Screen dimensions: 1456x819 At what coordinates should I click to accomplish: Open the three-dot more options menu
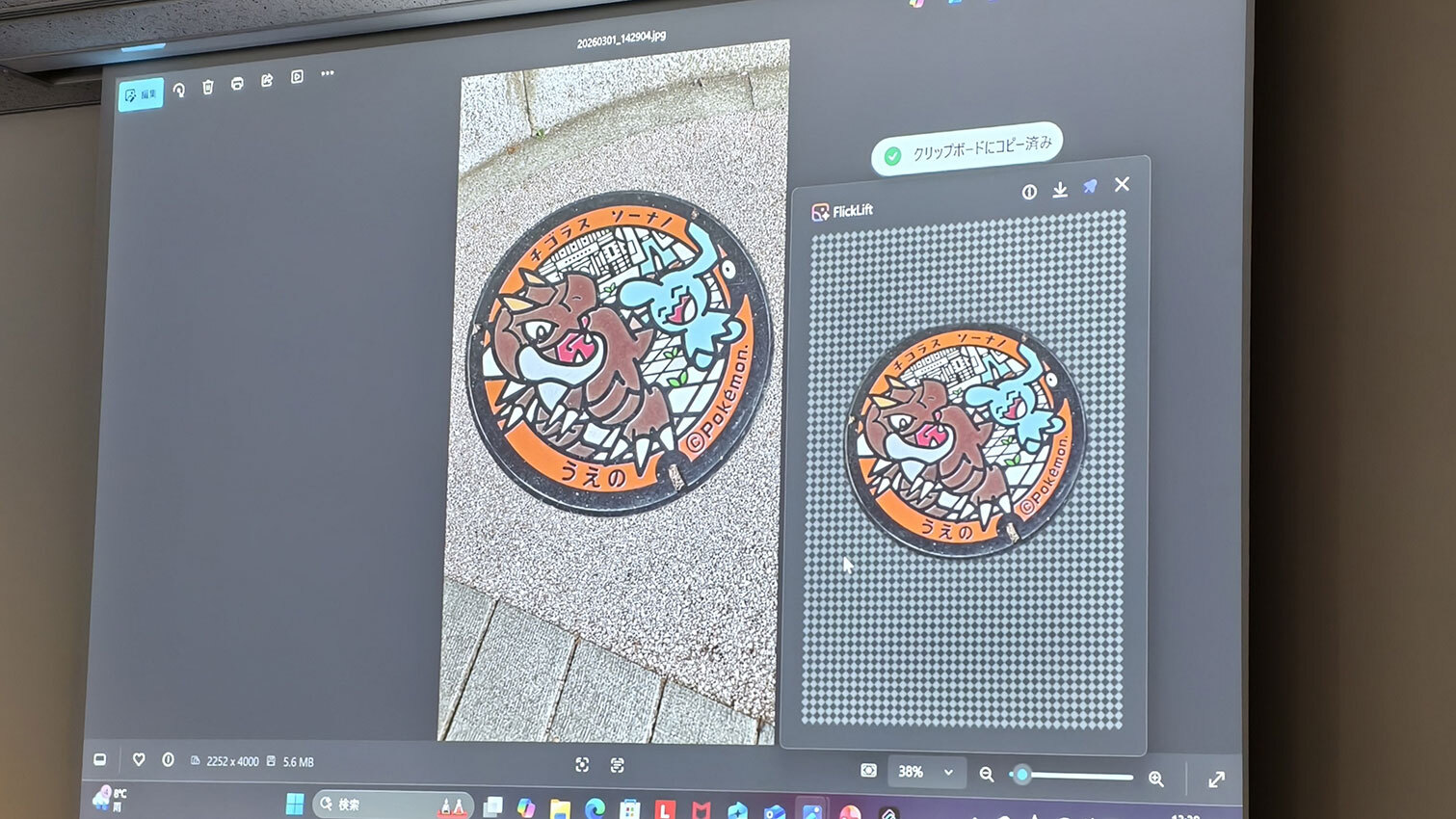(x=328, y=73)
